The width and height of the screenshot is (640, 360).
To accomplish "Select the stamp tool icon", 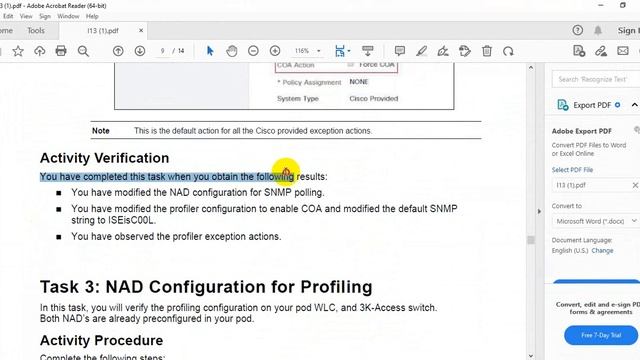I will click(x=464, y=51).
